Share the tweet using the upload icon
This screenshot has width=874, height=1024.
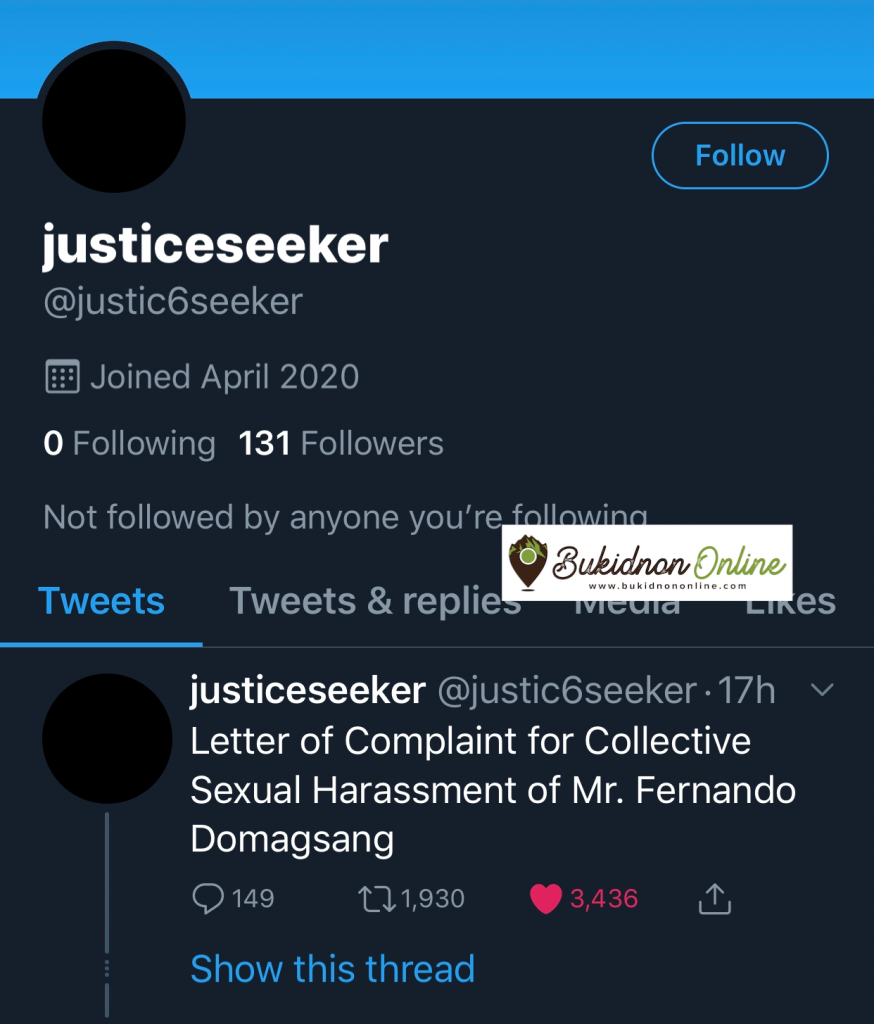point(714,899)
